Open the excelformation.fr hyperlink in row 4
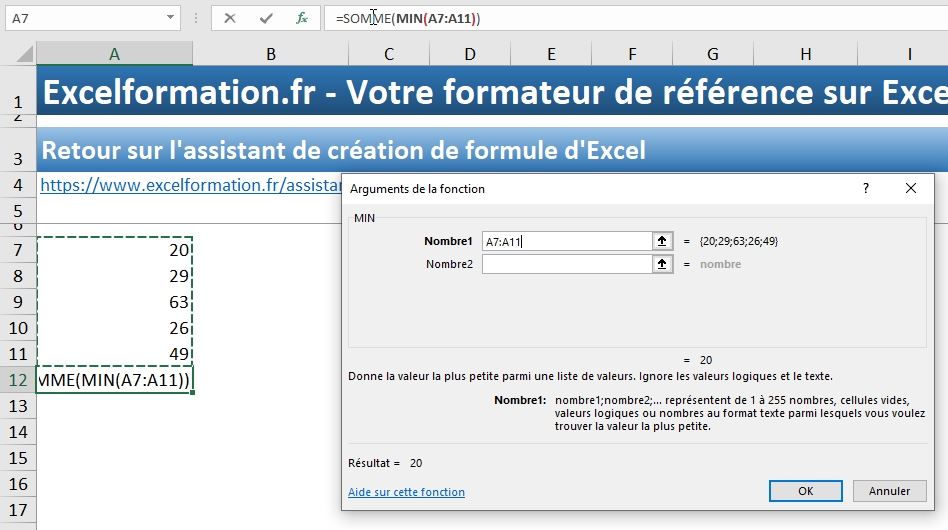The image size is (948, 530). 190,185
